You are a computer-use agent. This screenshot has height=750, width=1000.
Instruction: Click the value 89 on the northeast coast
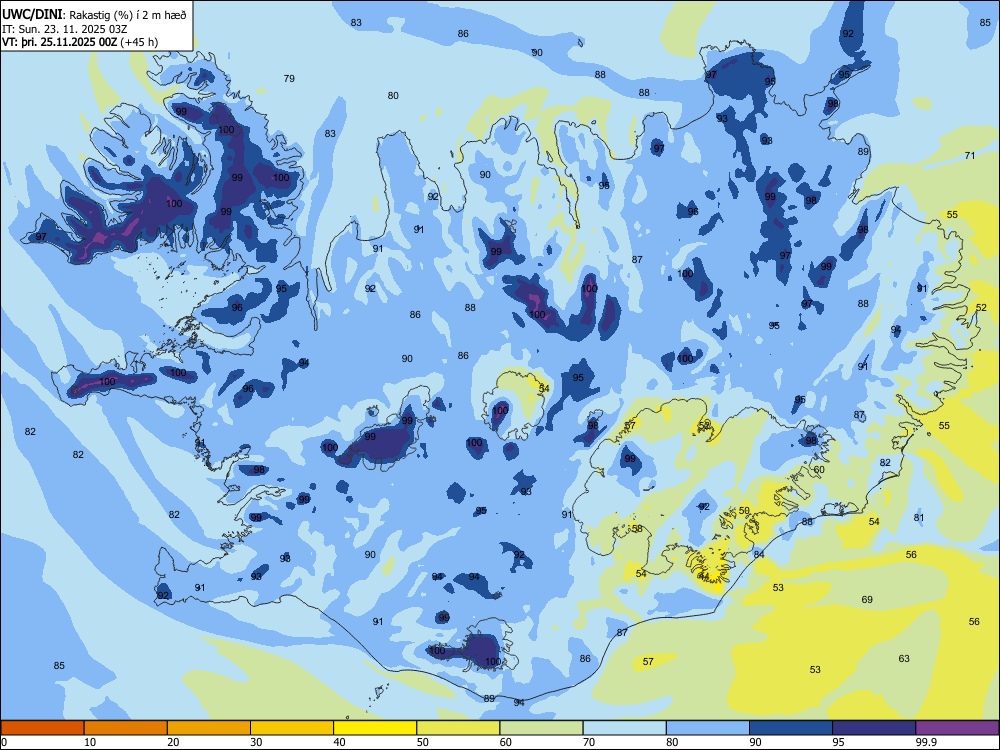coord(863,151)
